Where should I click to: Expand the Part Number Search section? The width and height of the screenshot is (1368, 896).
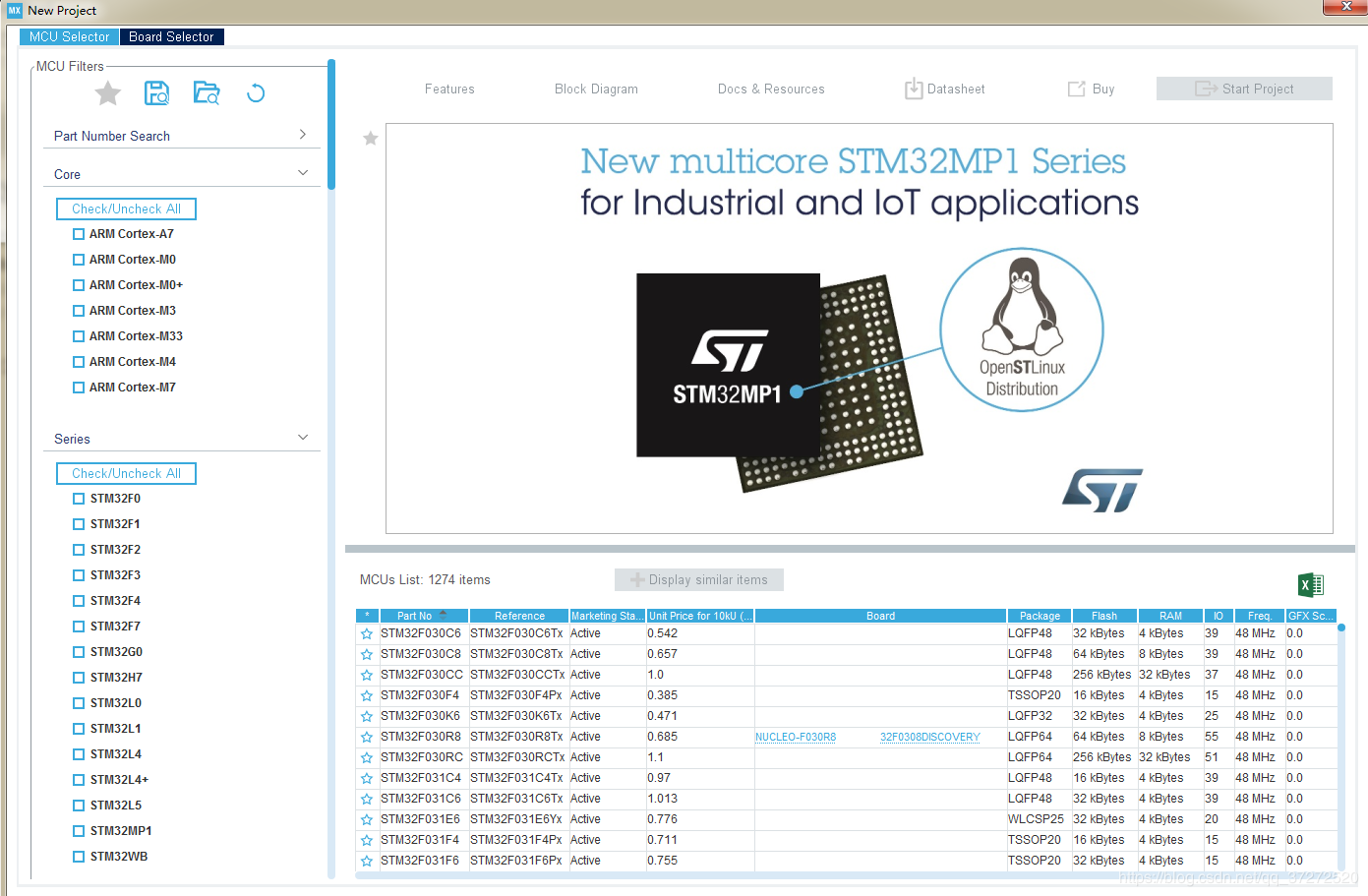click(x=302, y=135)
